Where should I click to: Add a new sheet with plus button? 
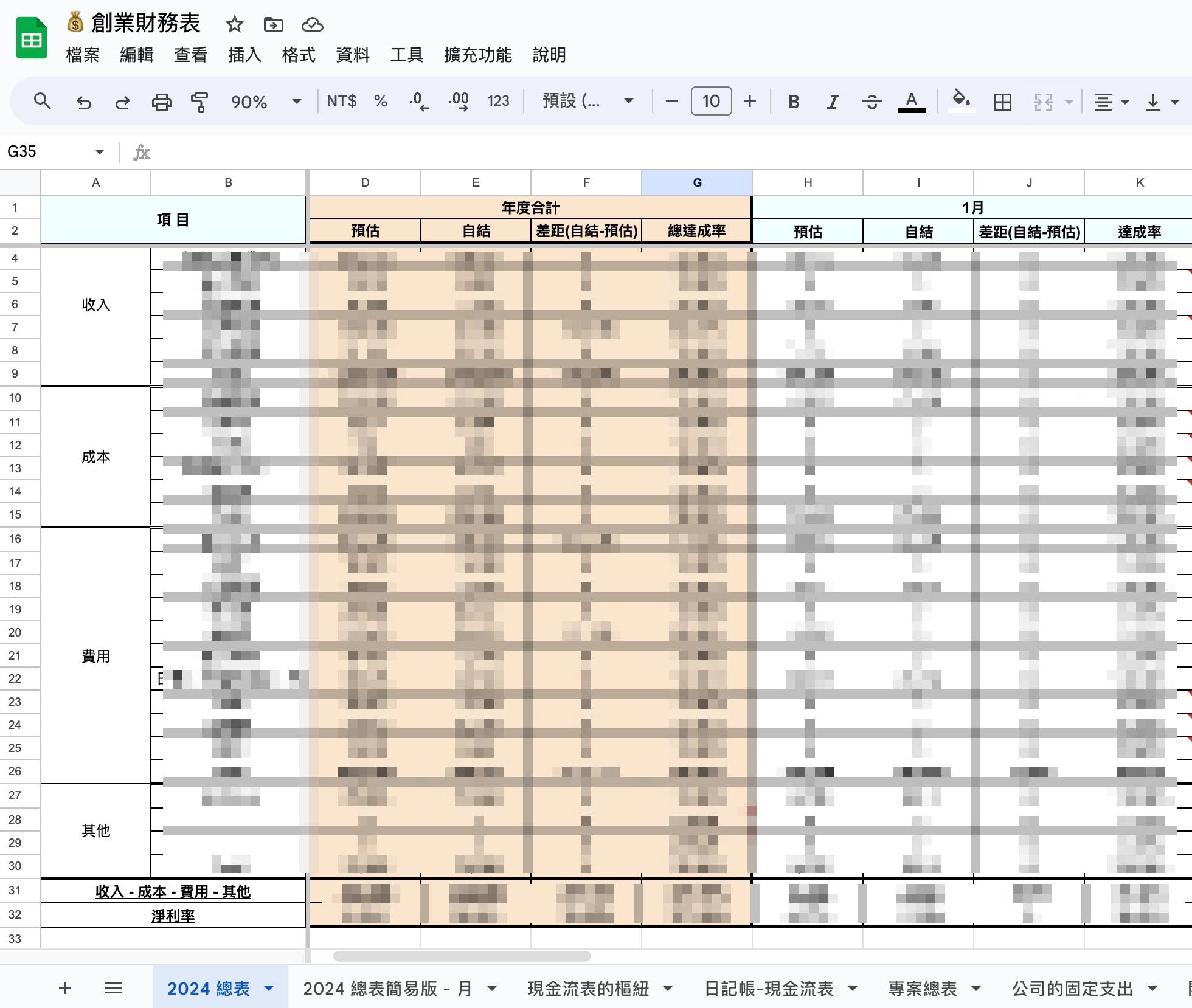tap(65, 988)
